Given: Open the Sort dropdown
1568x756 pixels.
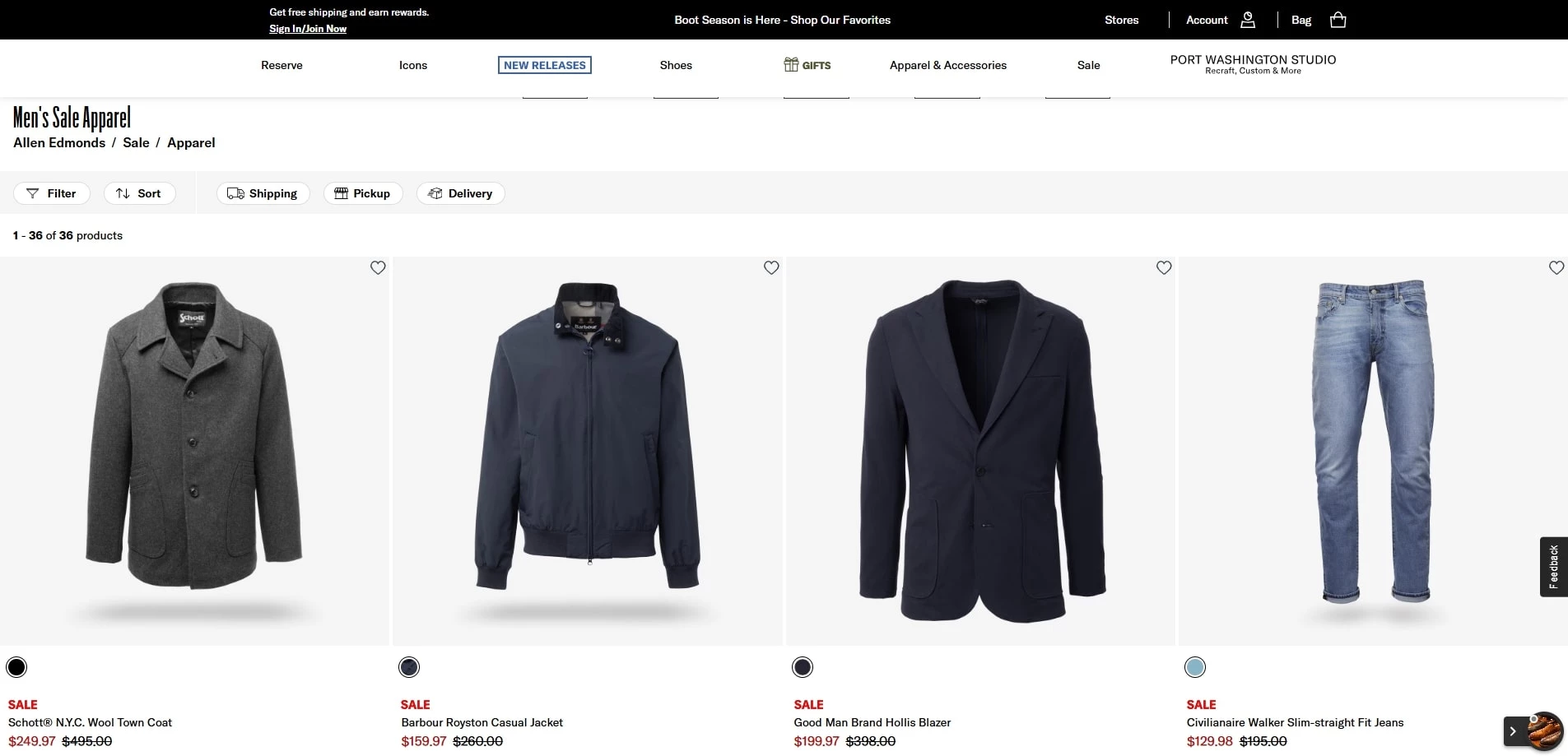Looking at the screenshot, I should click(139, 193).
